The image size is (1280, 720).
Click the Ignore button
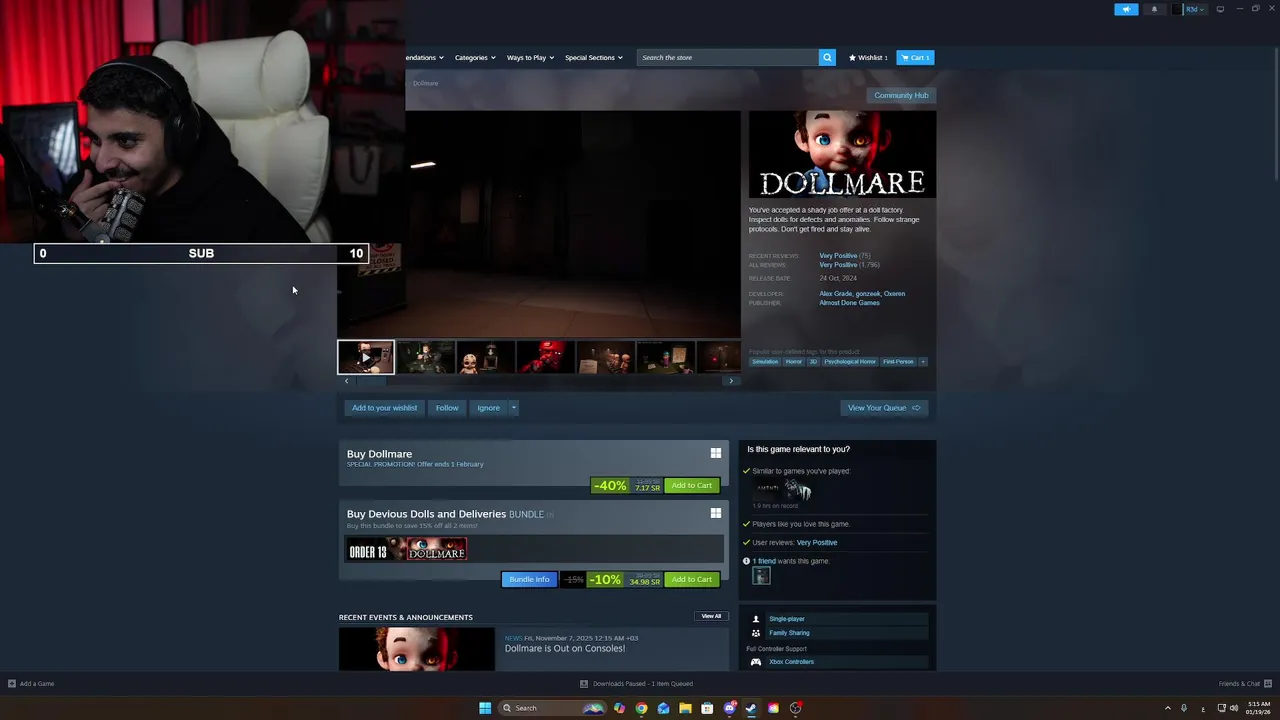488,407
